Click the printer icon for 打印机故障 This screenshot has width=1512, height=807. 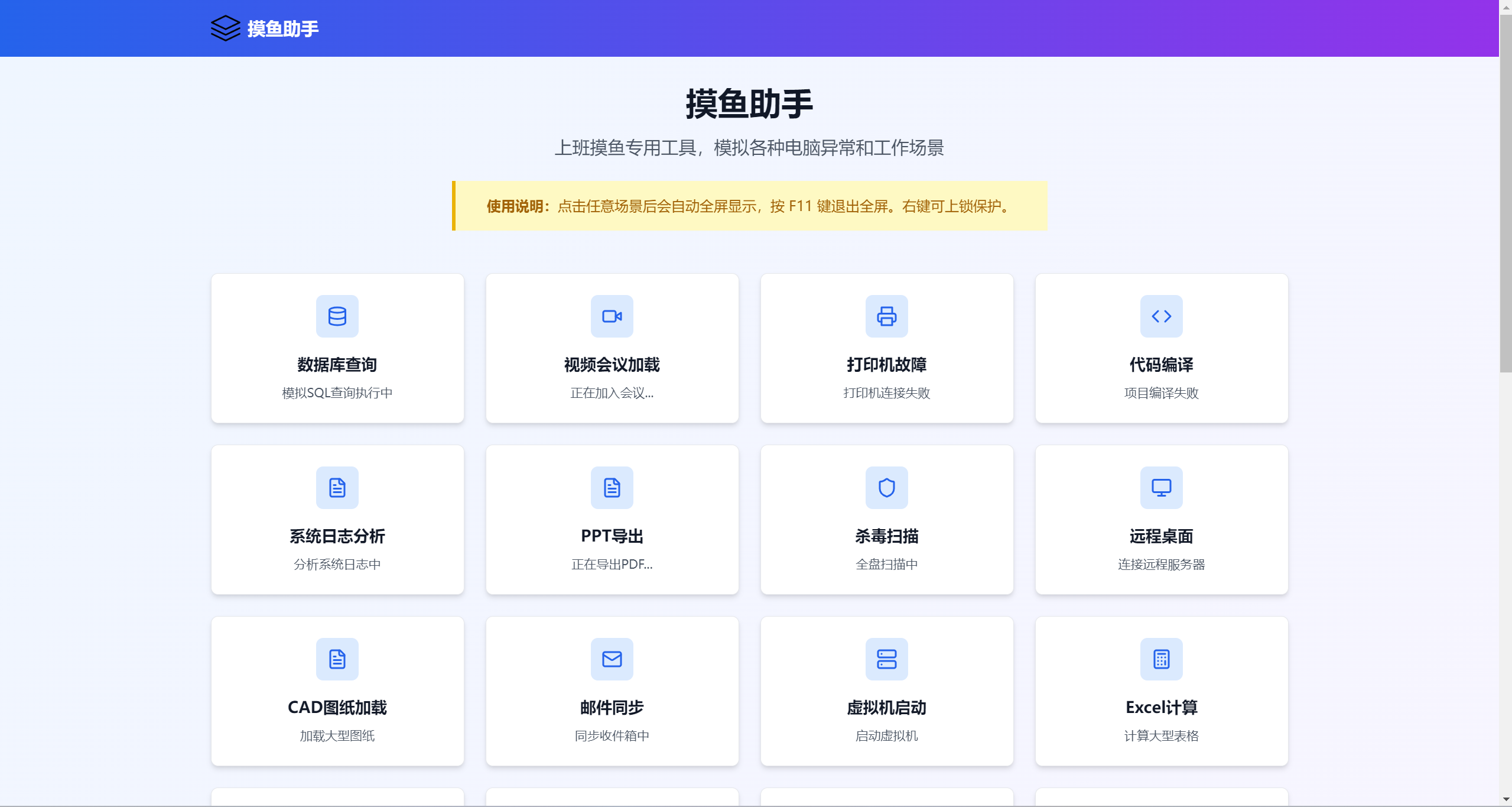tap(886, 316)
